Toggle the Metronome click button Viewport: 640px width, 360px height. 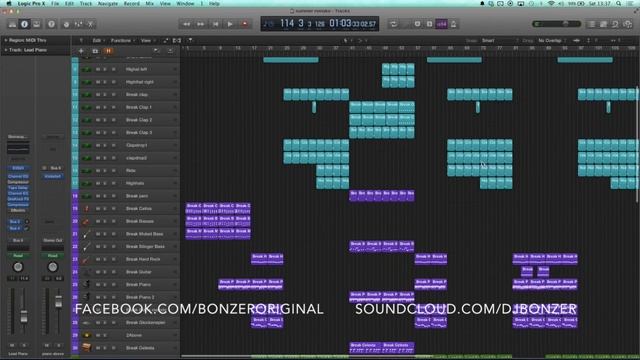(x=453, y=24)
